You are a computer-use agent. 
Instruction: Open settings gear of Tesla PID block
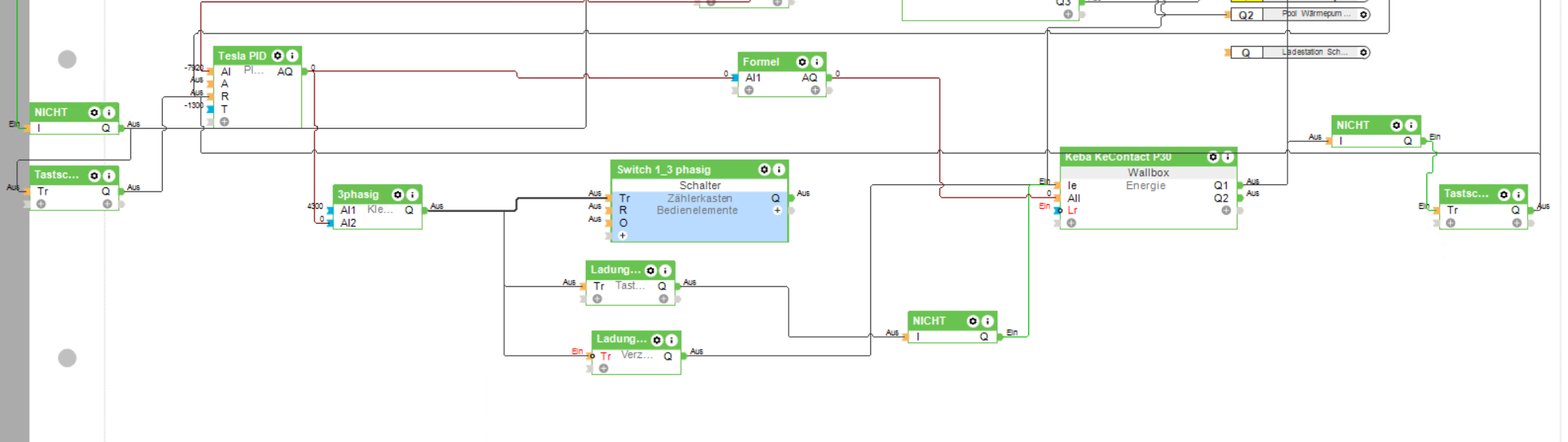coord(277,55)
